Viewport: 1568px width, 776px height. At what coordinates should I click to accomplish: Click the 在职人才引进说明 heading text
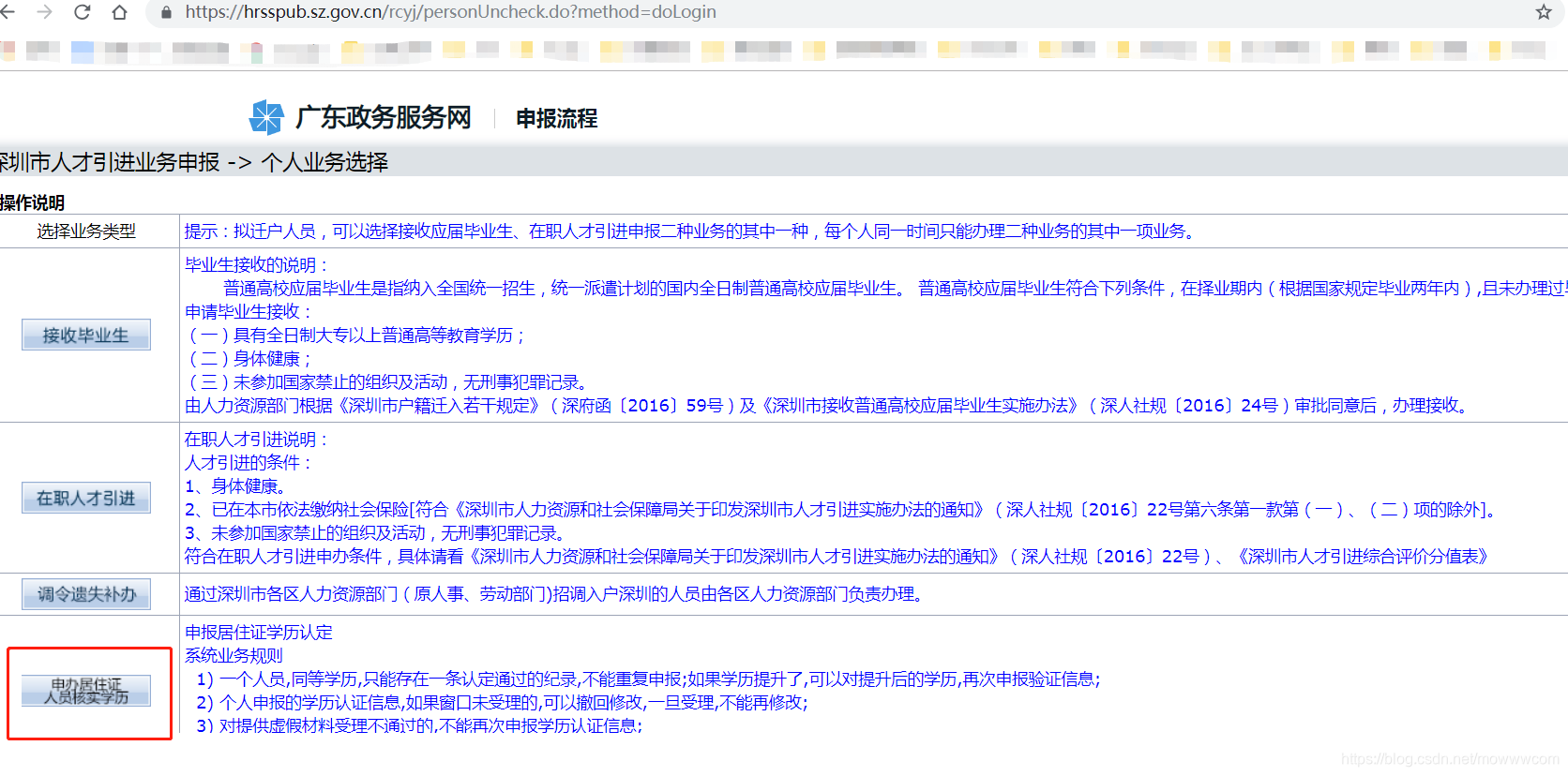coord(257,440)
